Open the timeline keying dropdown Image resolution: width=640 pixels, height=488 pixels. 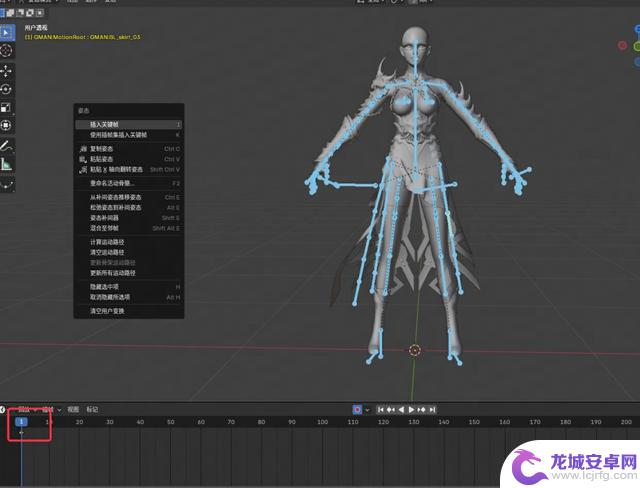pos(51,409)
